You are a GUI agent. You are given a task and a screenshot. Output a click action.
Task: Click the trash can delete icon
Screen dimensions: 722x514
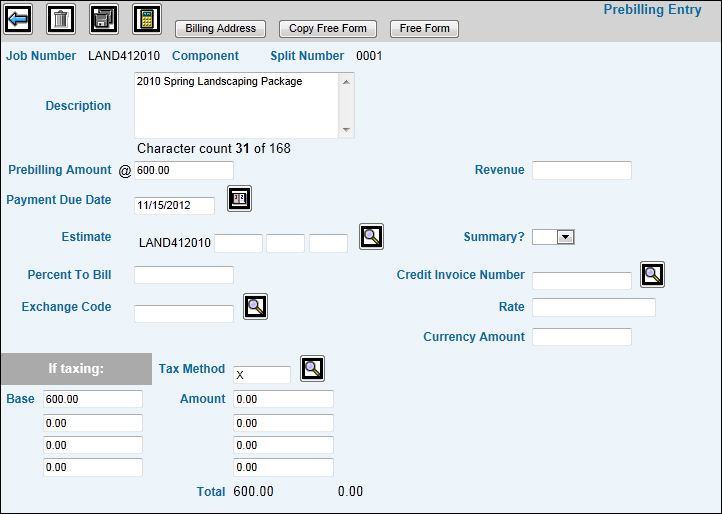(61, 19)
